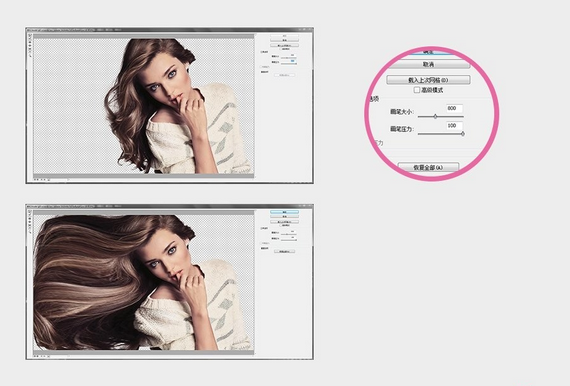Click 载入上次网格 button in the magnified circle

428,80
